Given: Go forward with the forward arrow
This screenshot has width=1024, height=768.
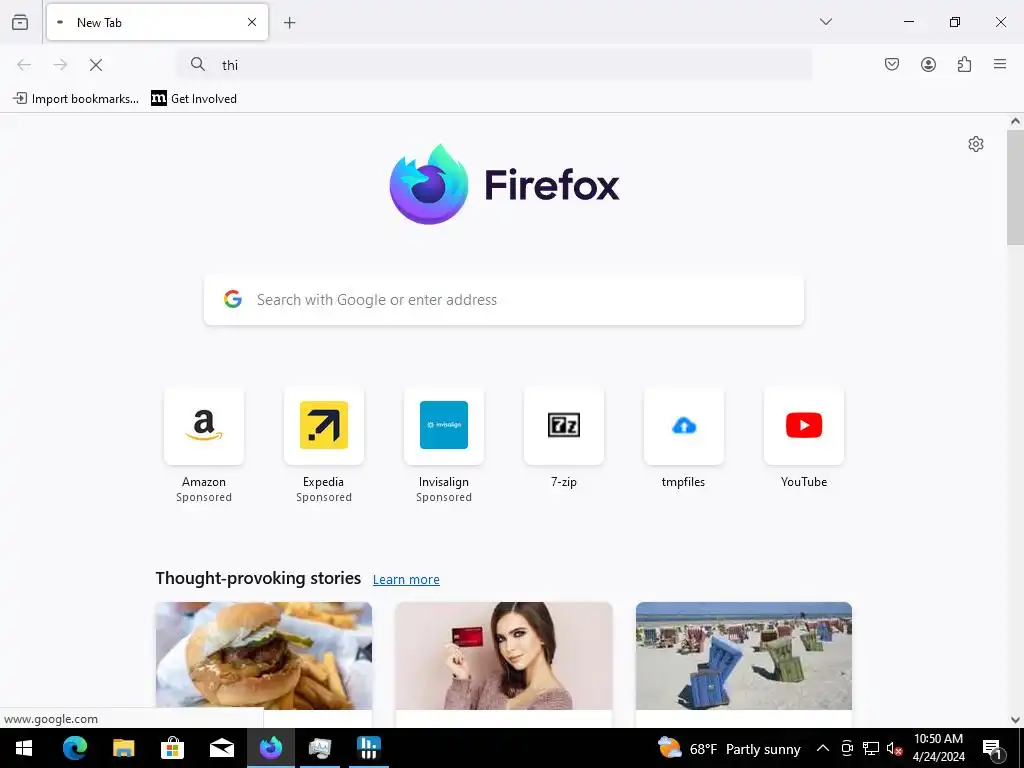Looking at the screenshot, I should pos(60,65).
